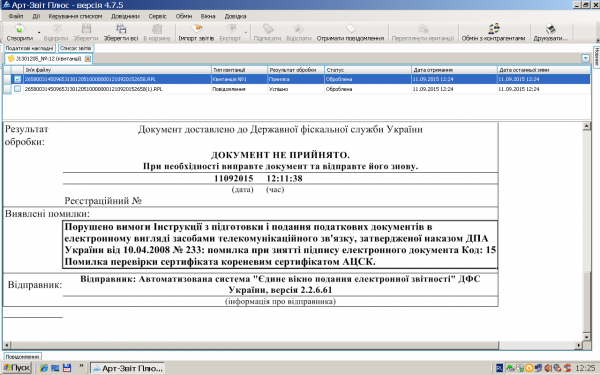The image size is (600, 375).
Task: Sort by the Тип квитанції column header
Action: pos(239,70)
